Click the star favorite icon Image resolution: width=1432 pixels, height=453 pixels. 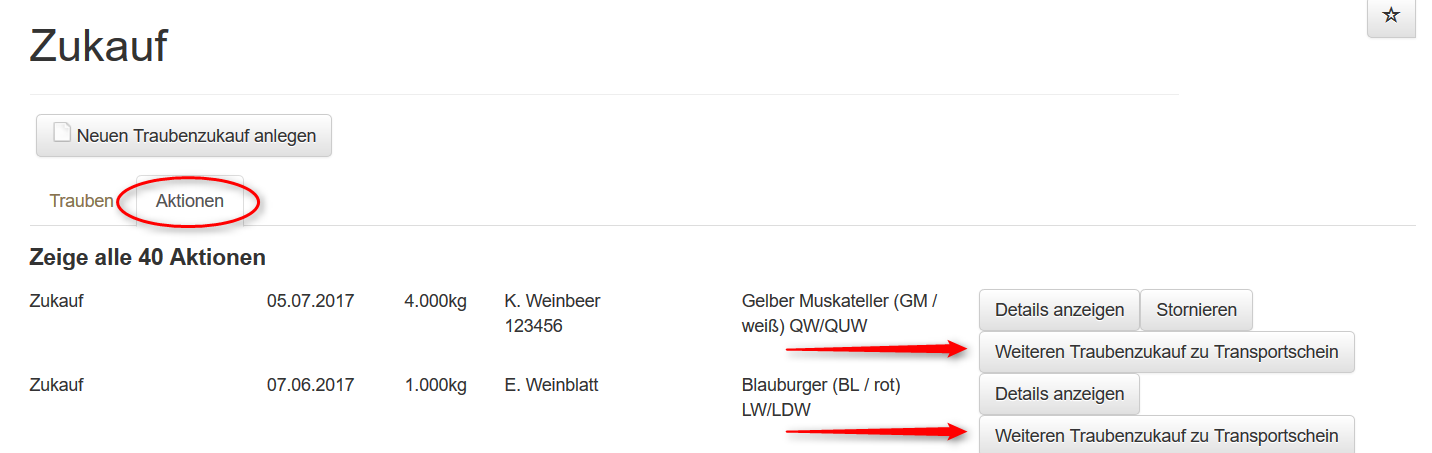point(1390,16)
